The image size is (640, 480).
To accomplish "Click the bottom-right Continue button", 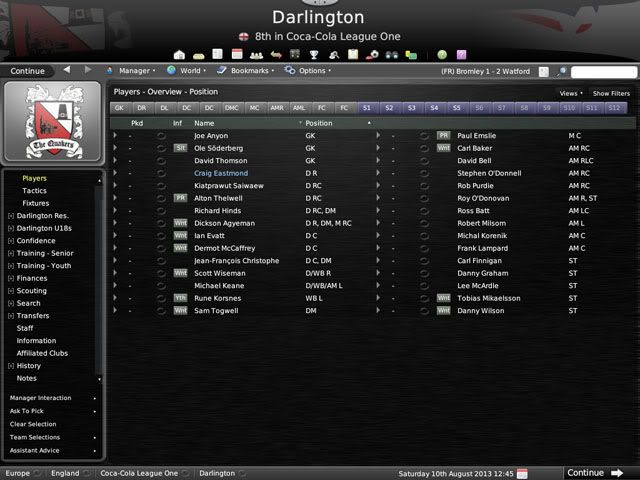I will [595, 473].
